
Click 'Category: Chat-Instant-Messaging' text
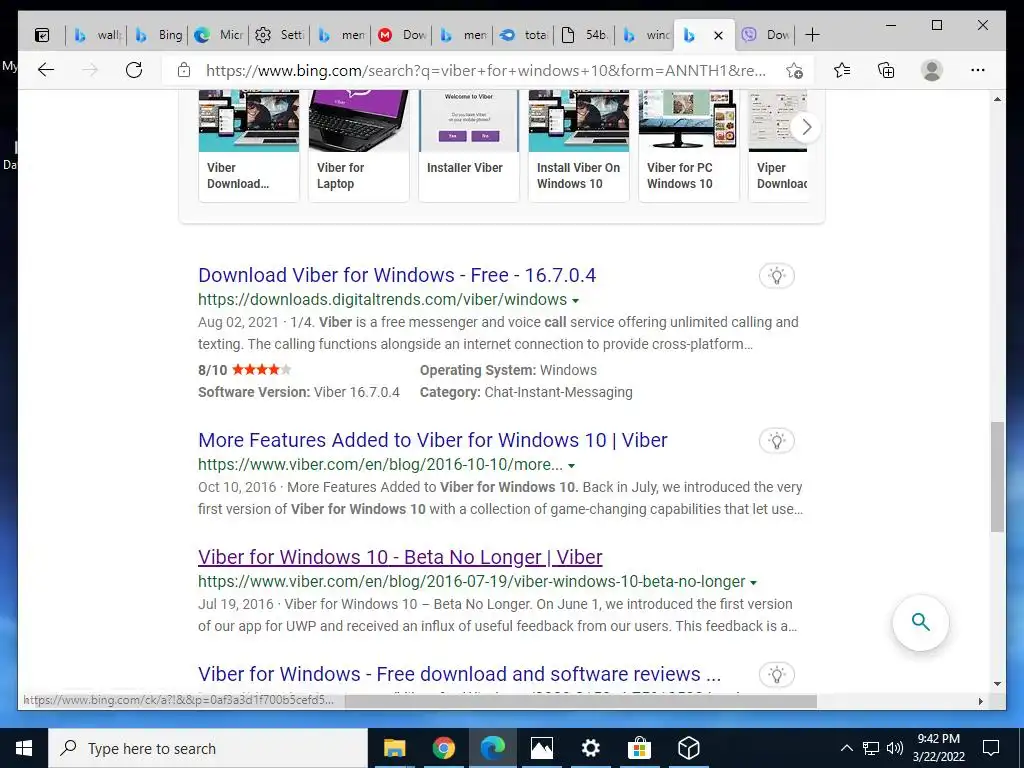(526, 392)
